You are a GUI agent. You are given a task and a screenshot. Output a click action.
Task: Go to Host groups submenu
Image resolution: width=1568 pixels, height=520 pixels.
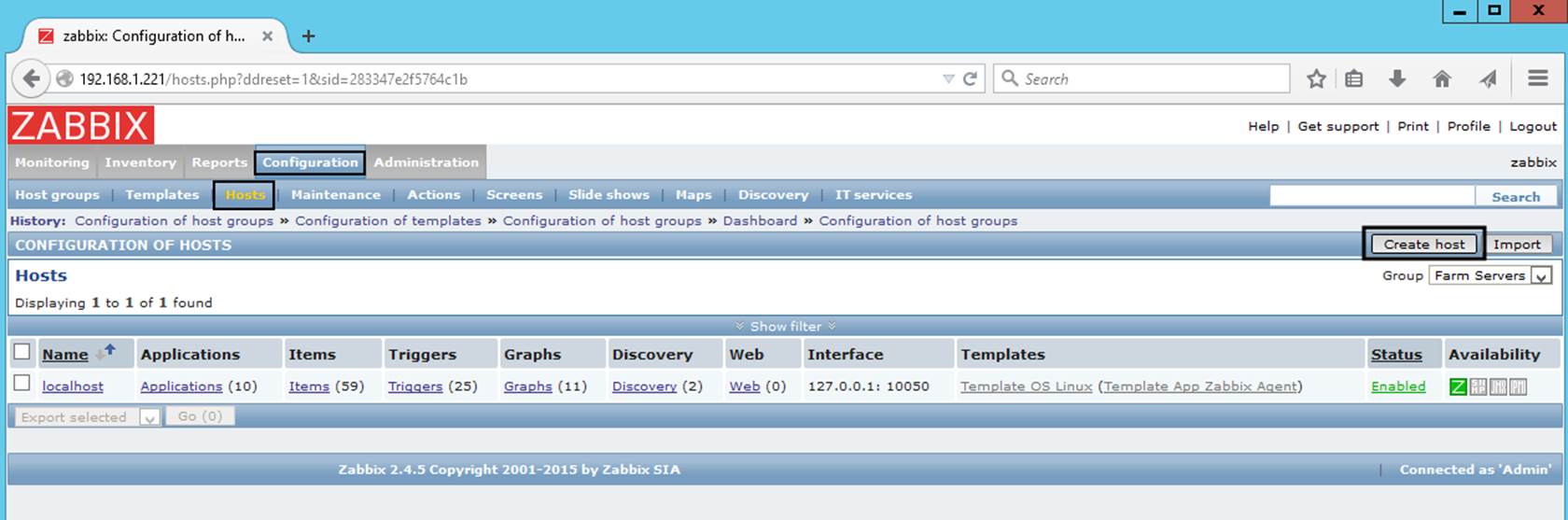(57, 195)
